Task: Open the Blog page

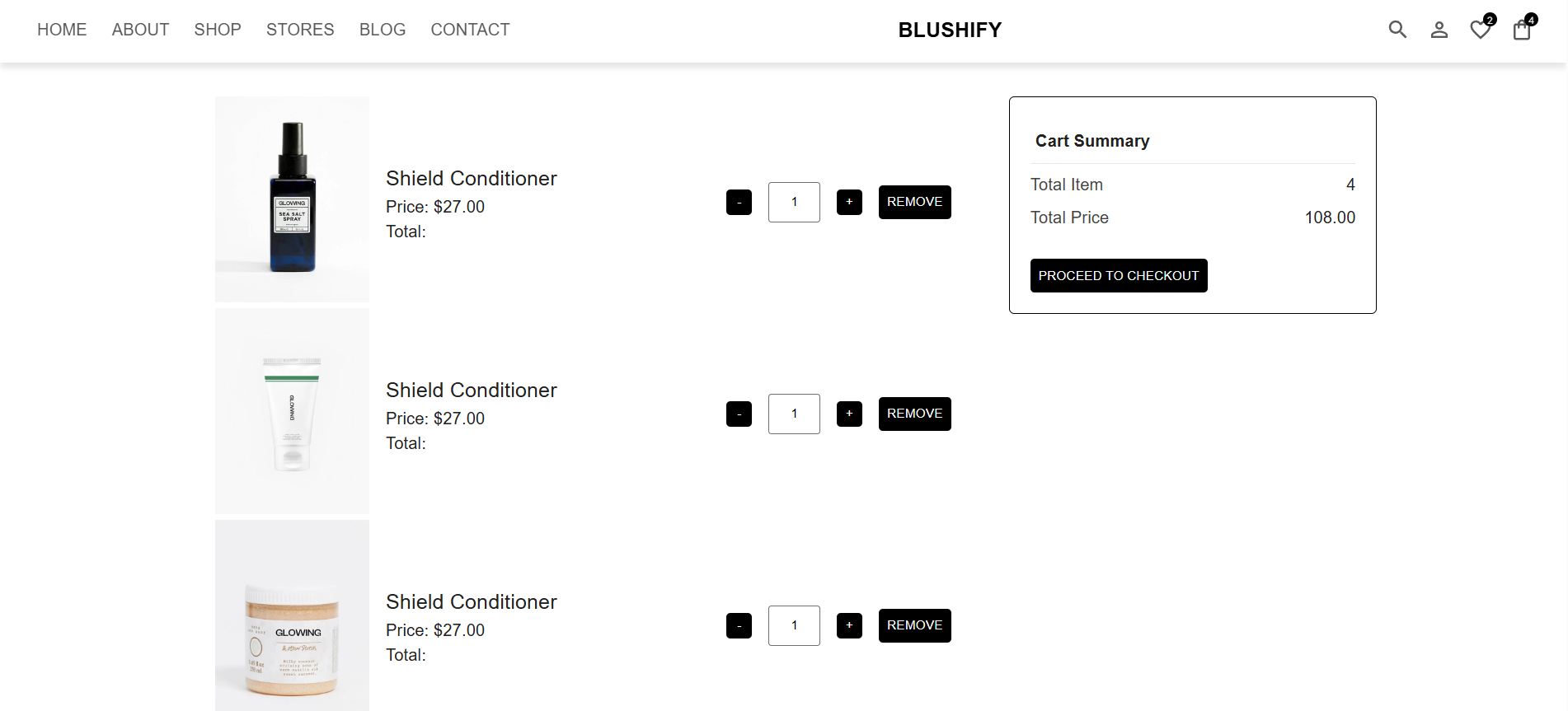Action: 383,30
